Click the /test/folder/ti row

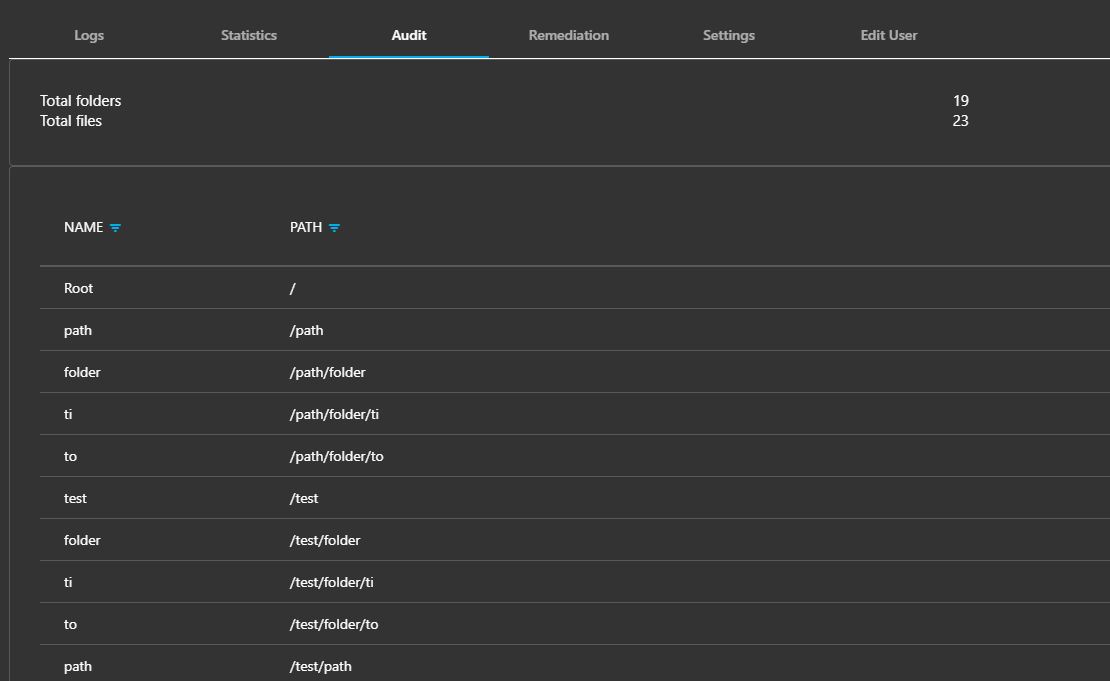tap(575, 582)
